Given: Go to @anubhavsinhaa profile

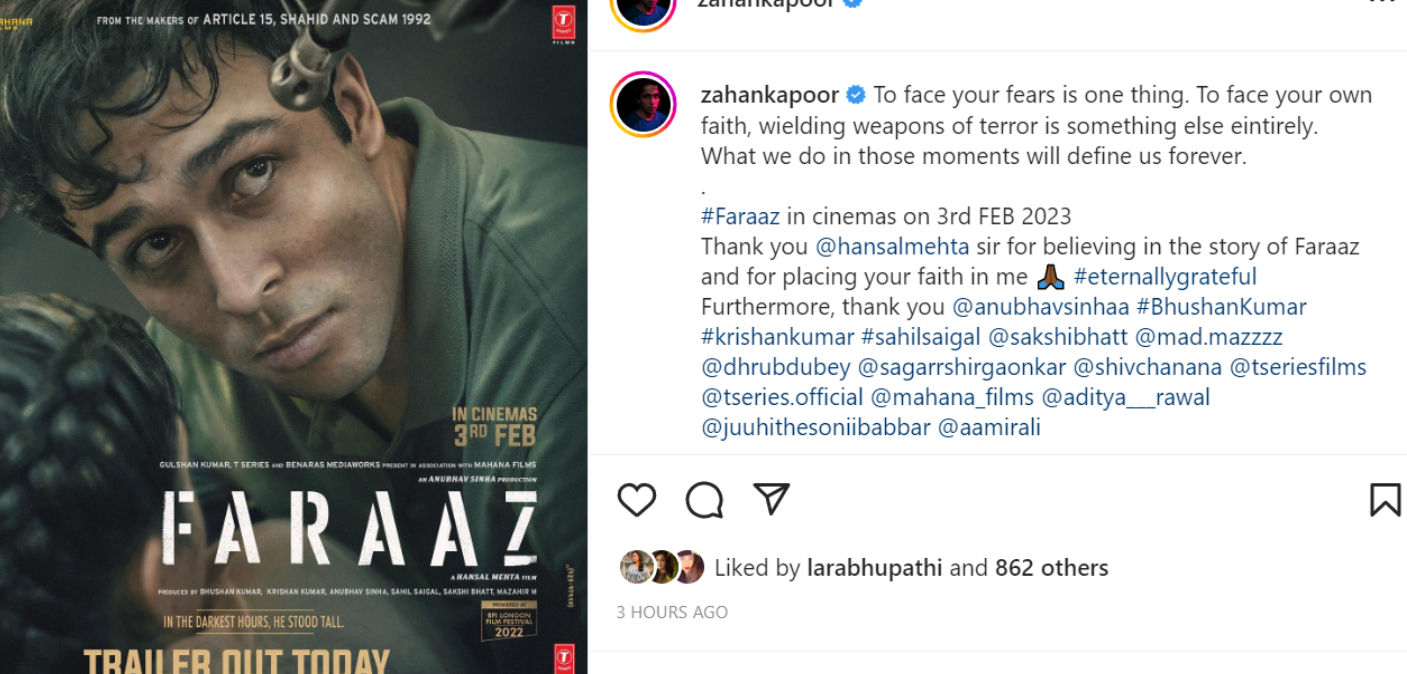Looking at the screenshot, I should click(x=1040, y=306).
